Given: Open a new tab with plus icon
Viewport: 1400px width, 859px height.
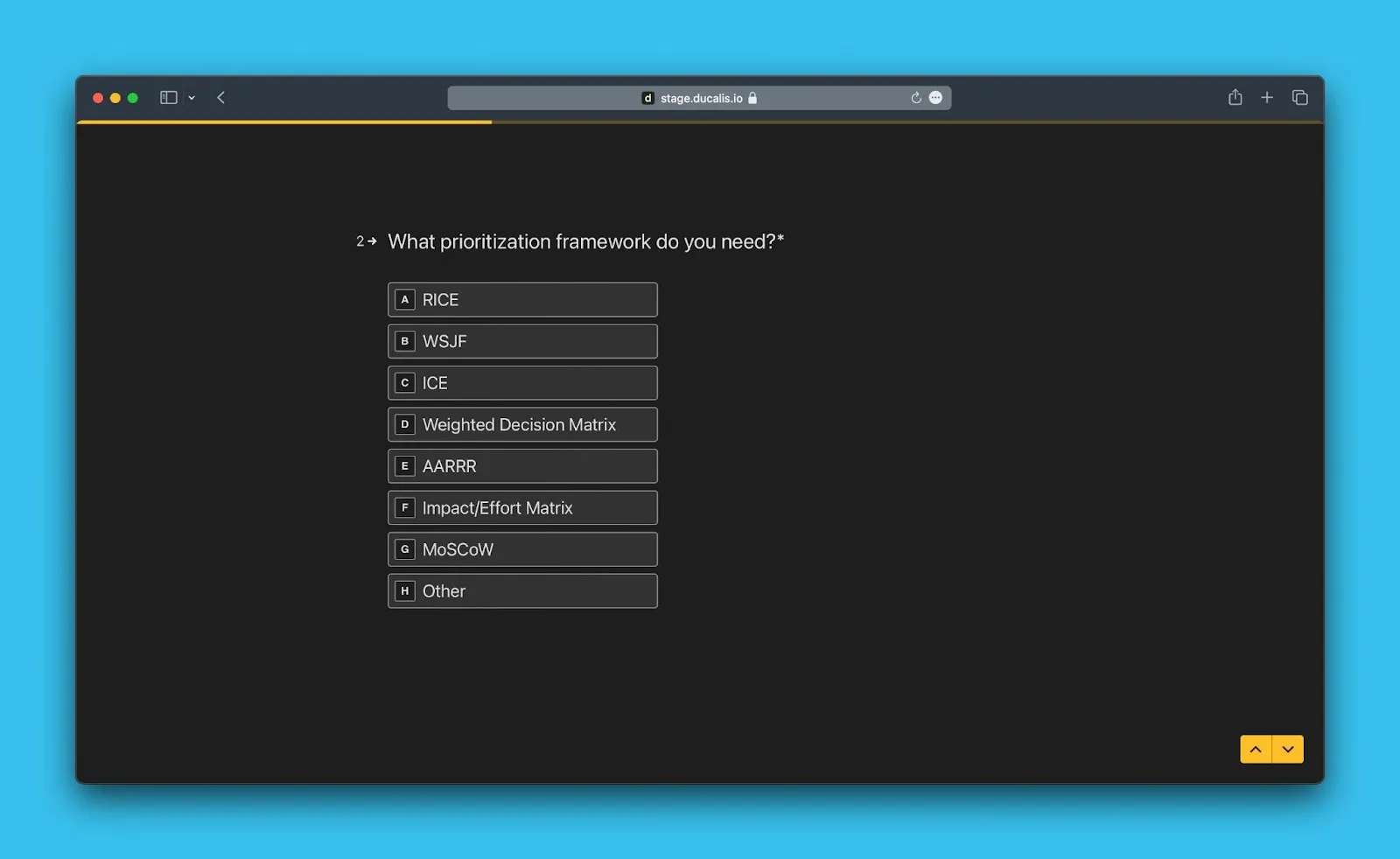Looking at the screenshot, I should (1266, 98).
